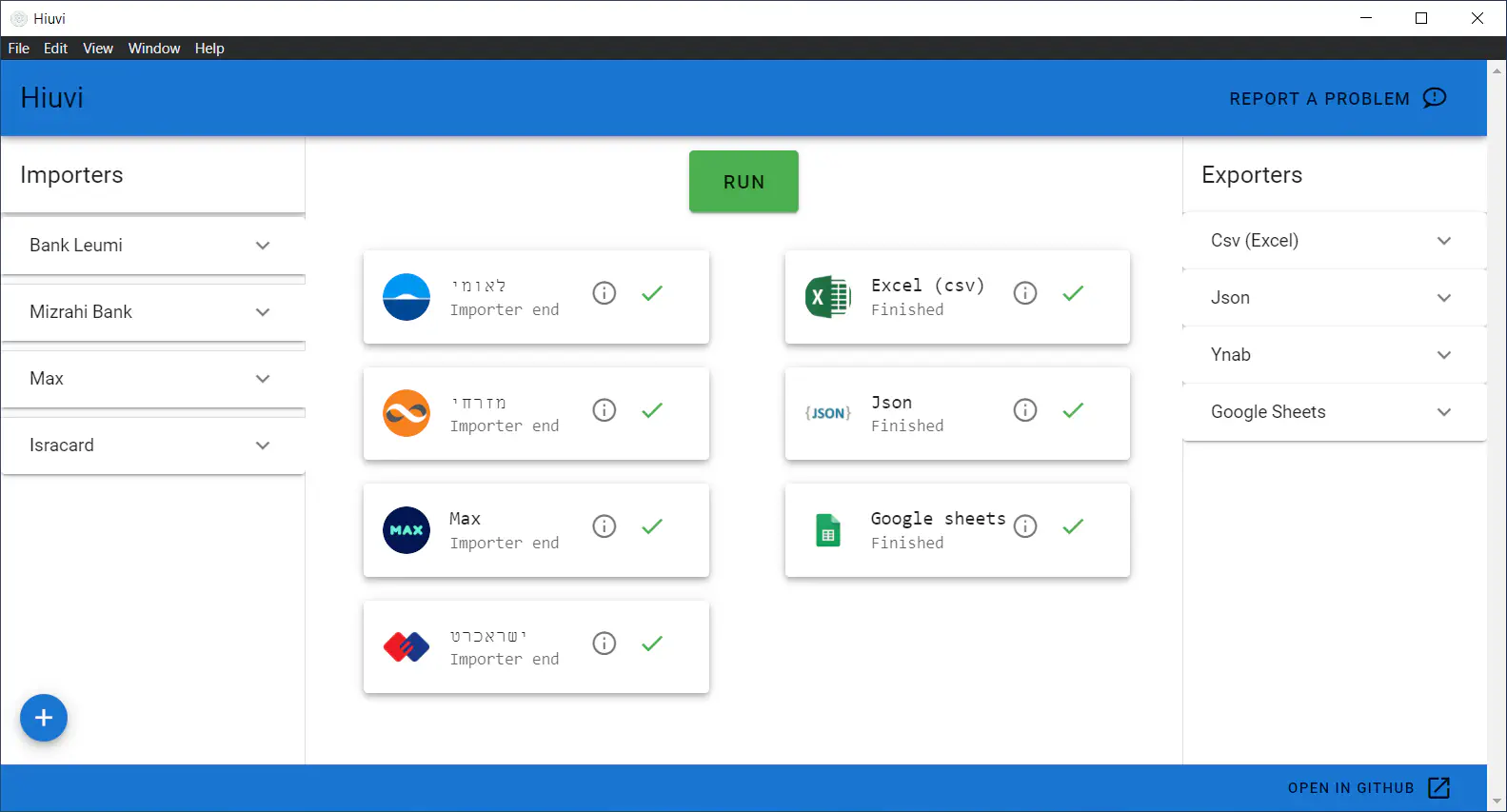Expand the Bank Leumi importer panel
Viewport: 1507px width, 812px height.
point(152,246)
